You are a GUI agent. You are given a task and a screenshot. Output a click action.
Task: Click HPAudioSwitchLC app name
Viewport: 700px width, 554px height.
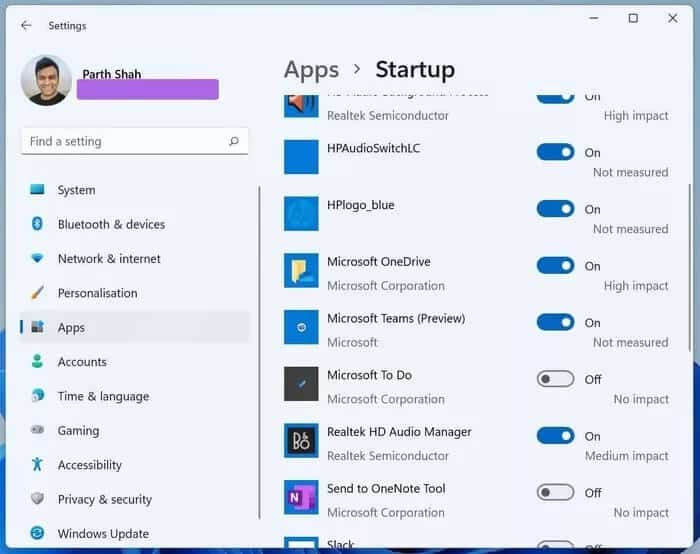[373, 148]
